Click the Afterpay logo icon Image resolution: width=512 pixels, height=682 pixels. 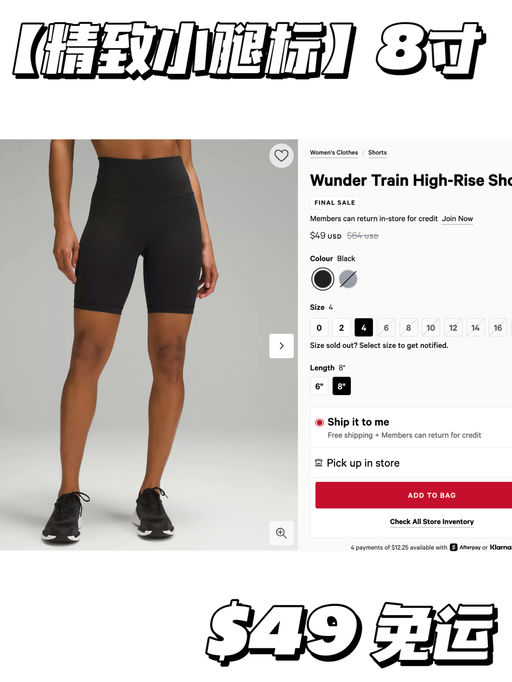[x=454, y=547]
